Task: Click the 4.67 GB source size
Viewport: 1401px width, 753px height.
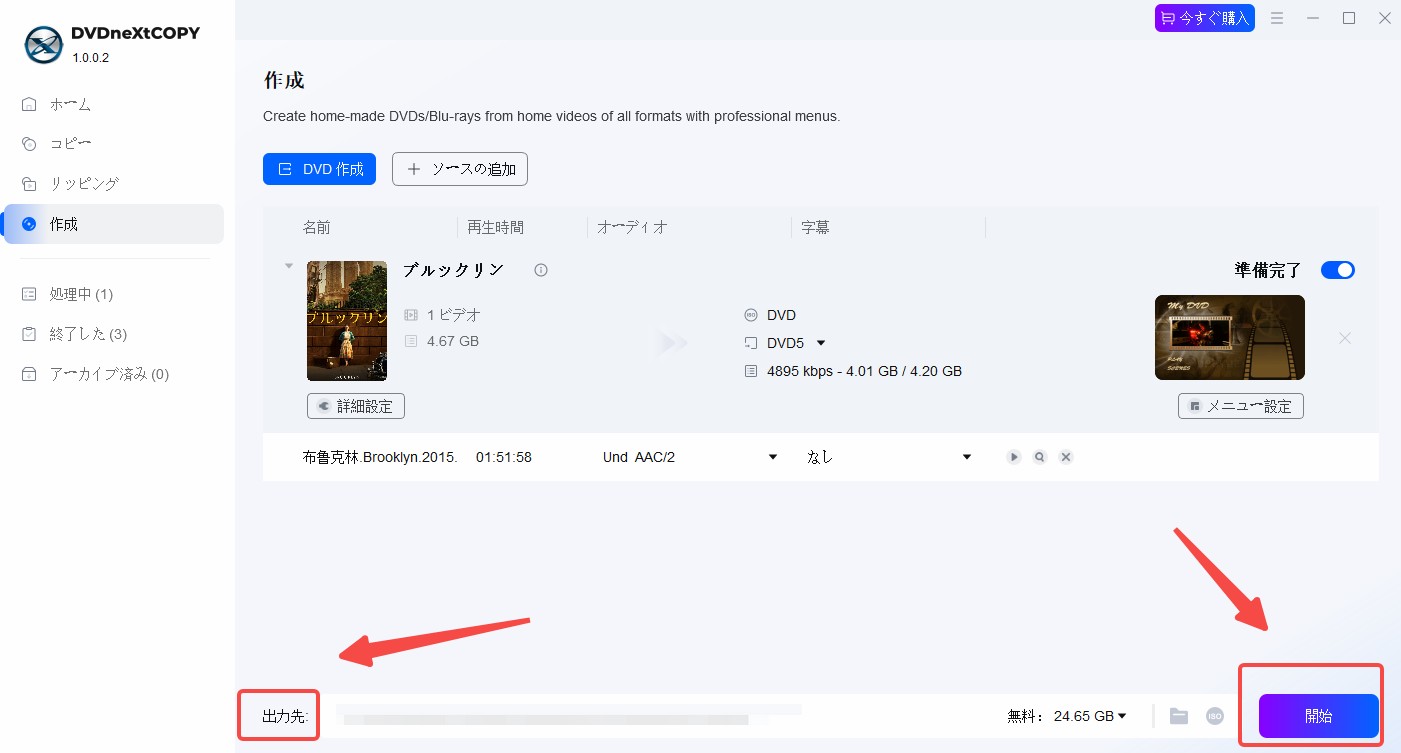Action: [453, 341]
